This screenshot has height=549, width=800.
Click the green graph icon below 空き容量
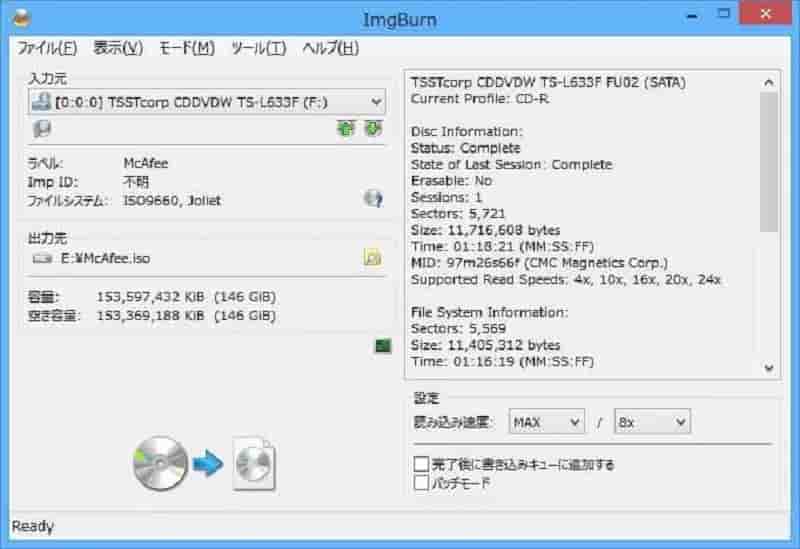point(383,346)
